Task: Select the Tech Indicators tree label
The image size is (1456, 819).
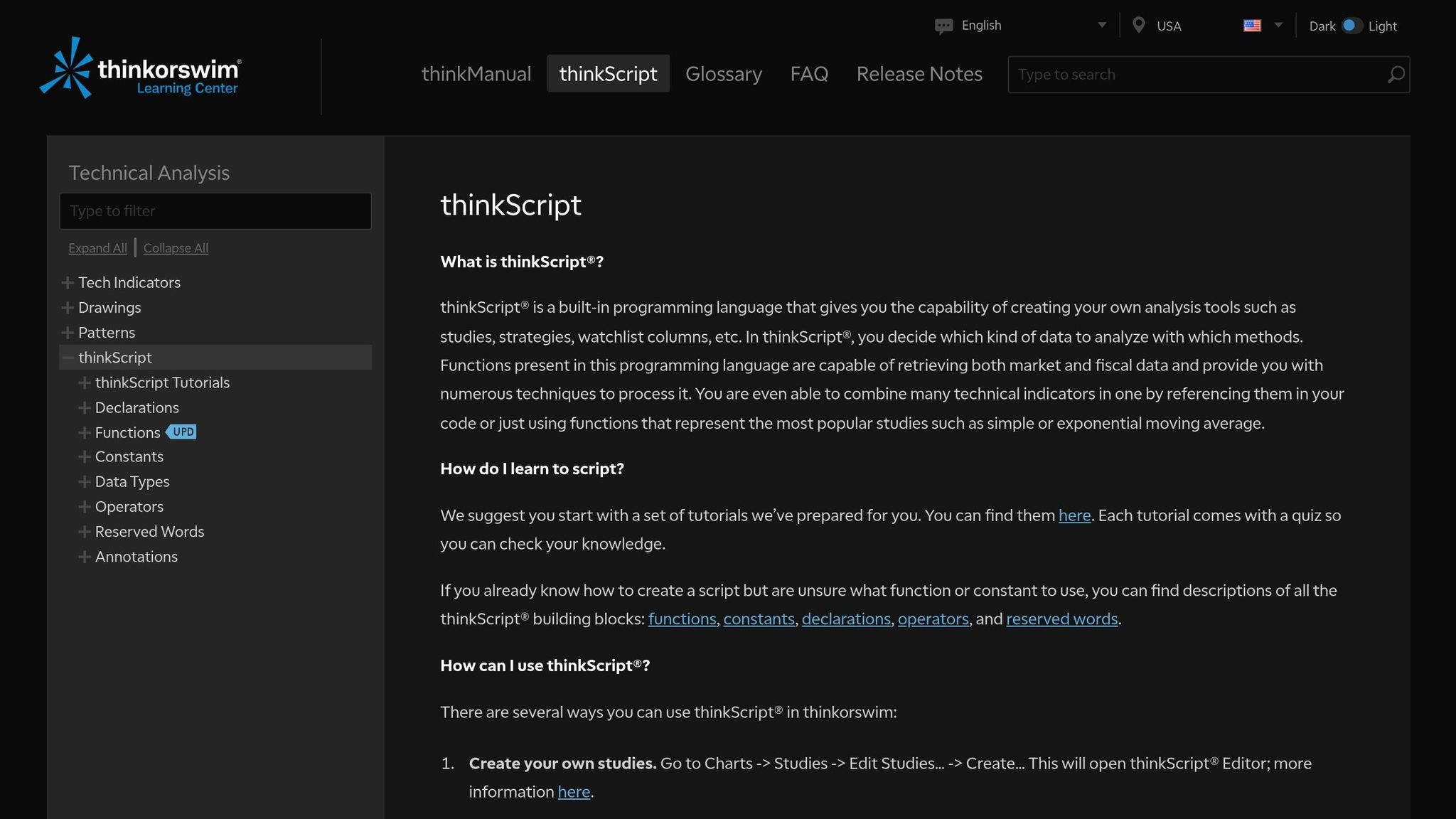Action: pos(129,283)
